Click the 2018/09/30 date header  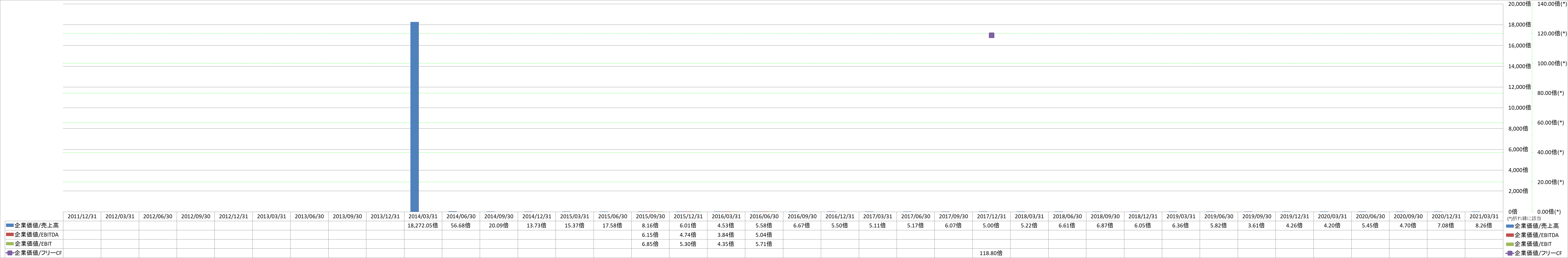(x=1105, y=217)
